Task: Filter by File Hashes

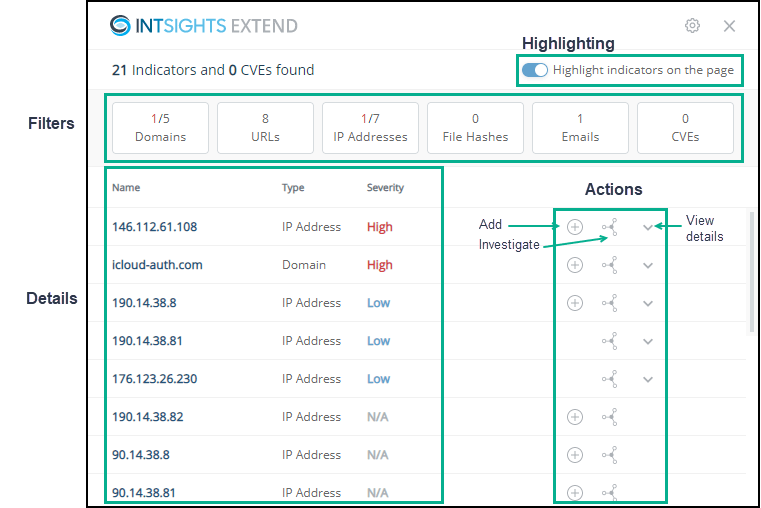Action: (x=475, y=128)
